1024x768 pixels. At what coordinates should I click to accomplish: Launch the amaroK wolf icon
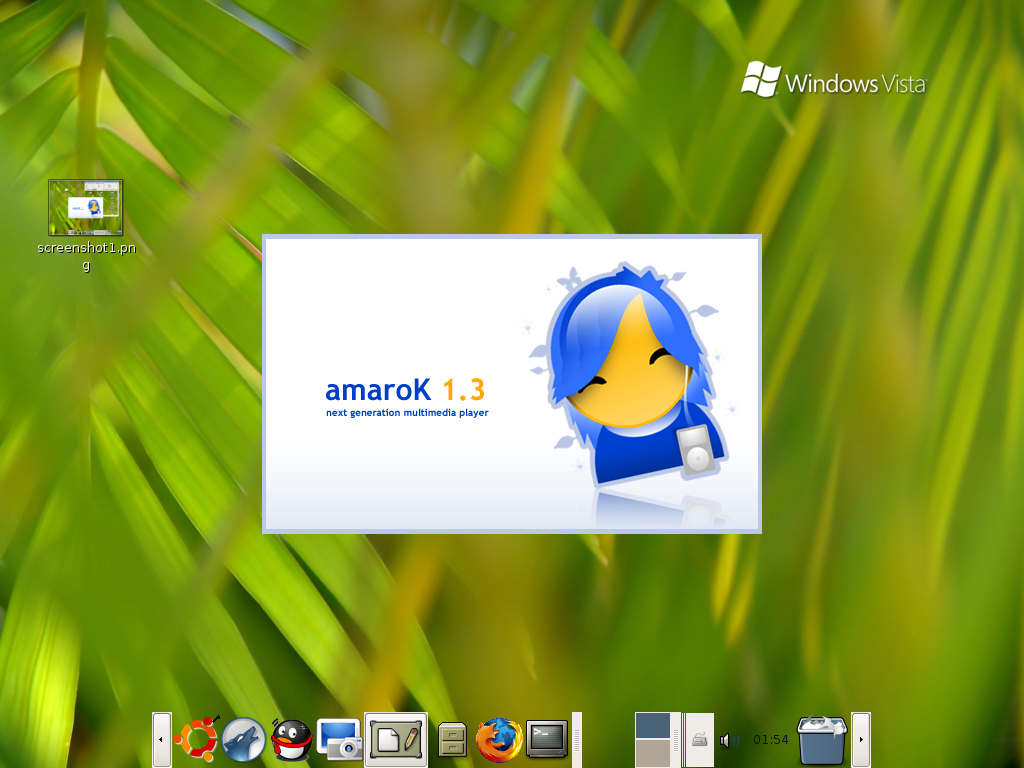tap(244, 739)
